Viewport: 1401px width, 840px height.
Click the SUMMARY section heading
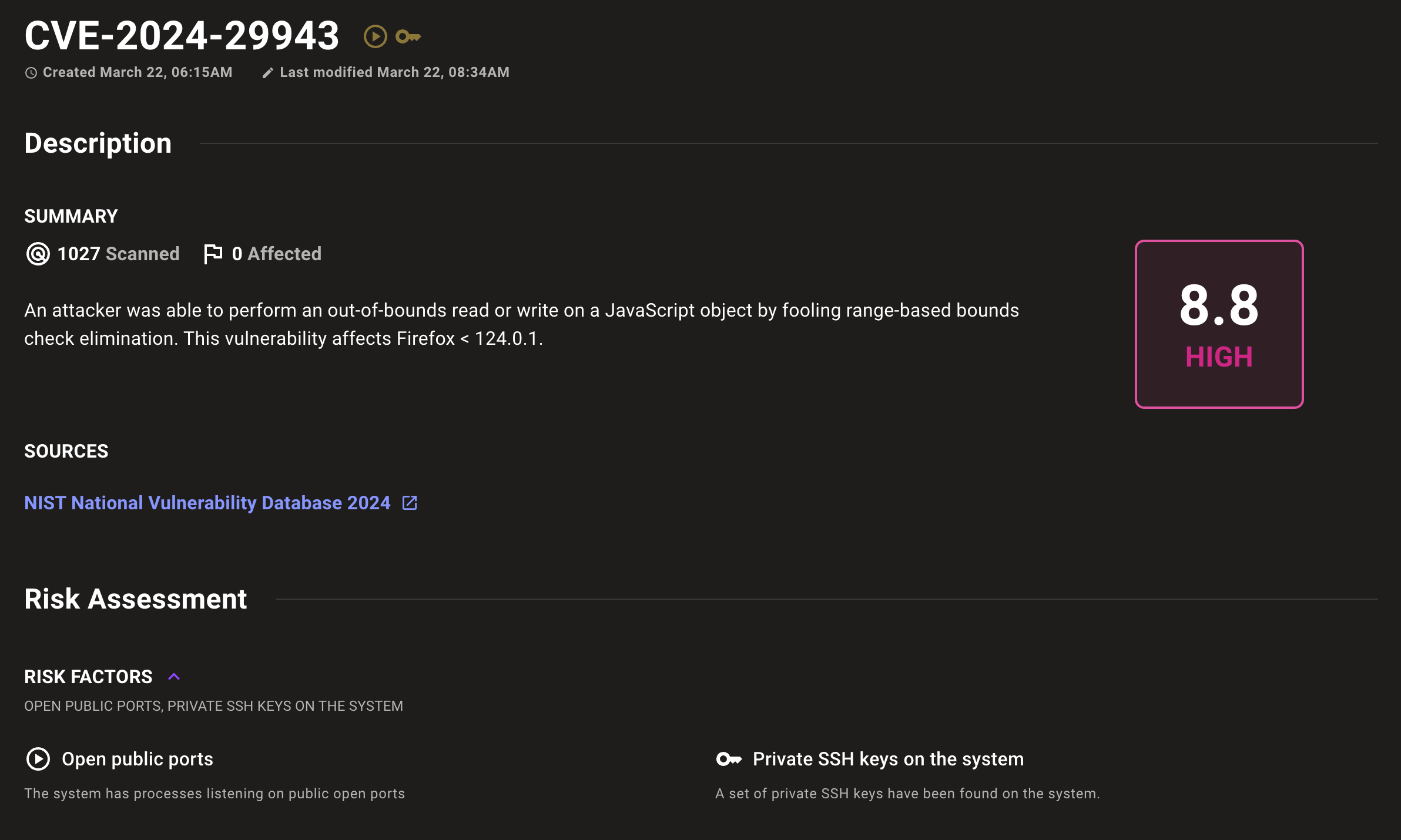[x=71, y=216]
